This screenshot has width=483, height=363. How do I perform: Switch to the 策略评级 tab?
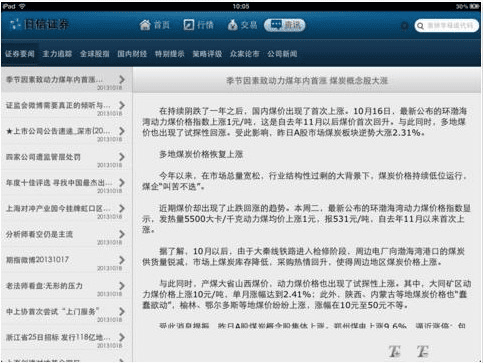[x=207, y=54]
